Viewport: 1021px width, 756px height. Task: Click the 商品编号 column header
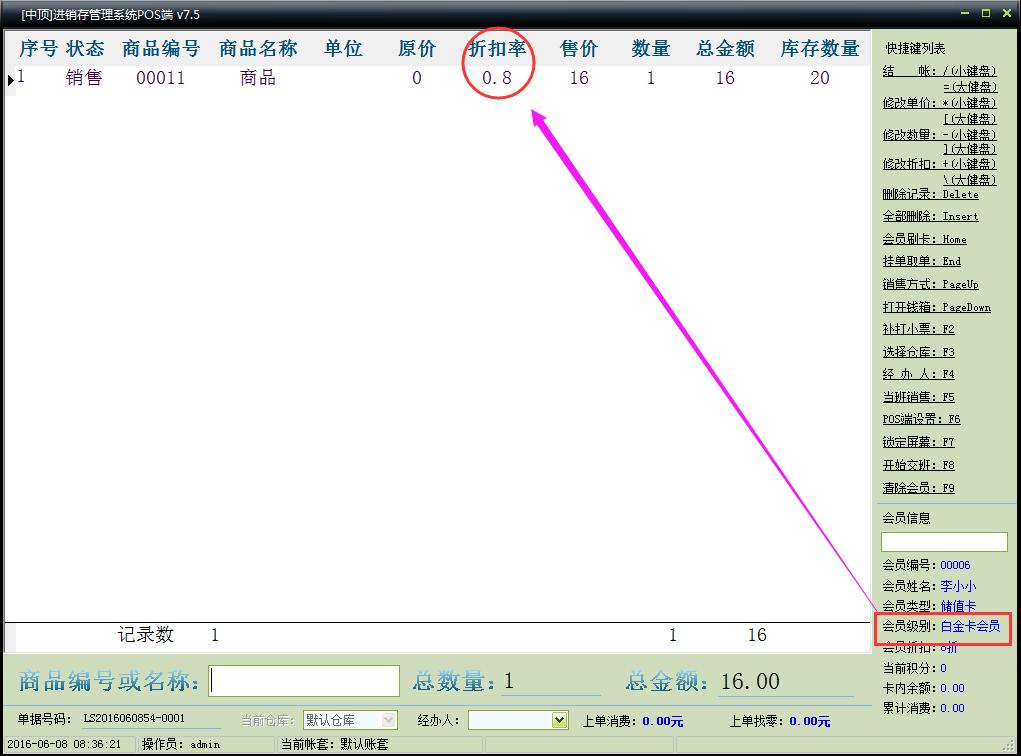[161, 48]
